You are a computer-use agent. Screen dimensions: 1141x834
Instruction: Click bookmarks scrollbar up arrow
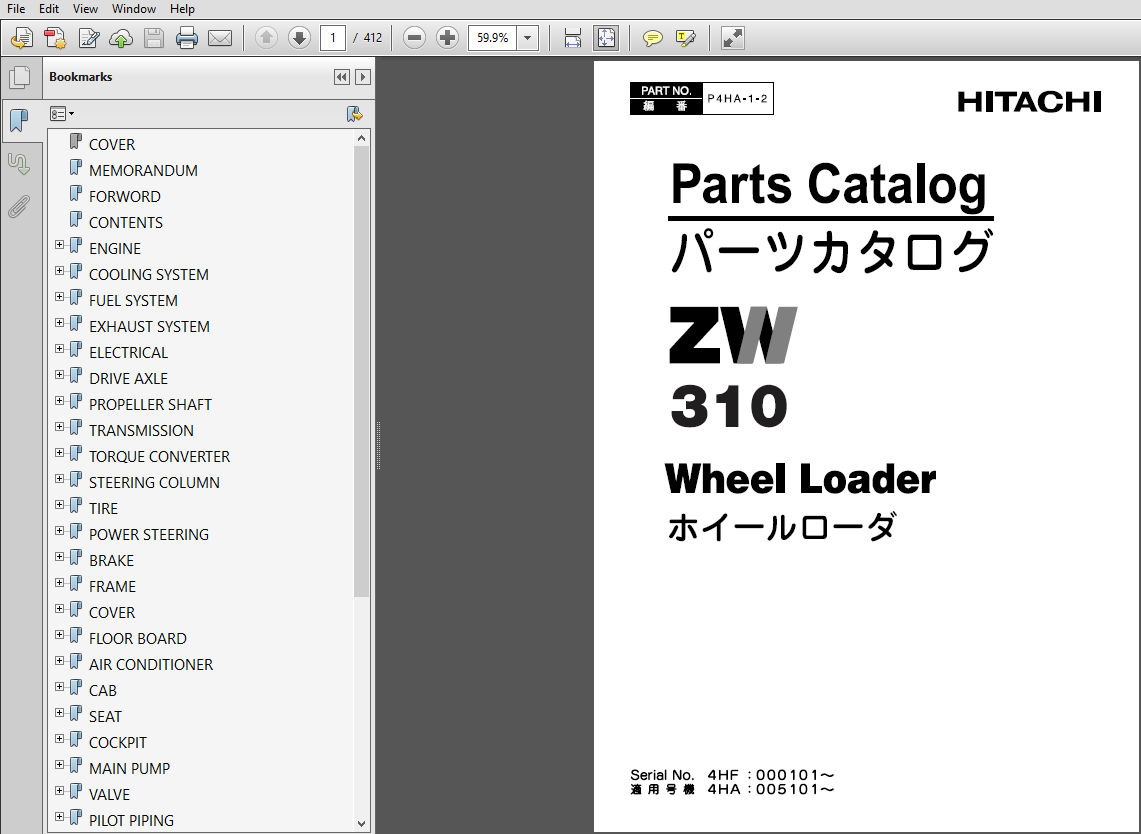(362, 138)
